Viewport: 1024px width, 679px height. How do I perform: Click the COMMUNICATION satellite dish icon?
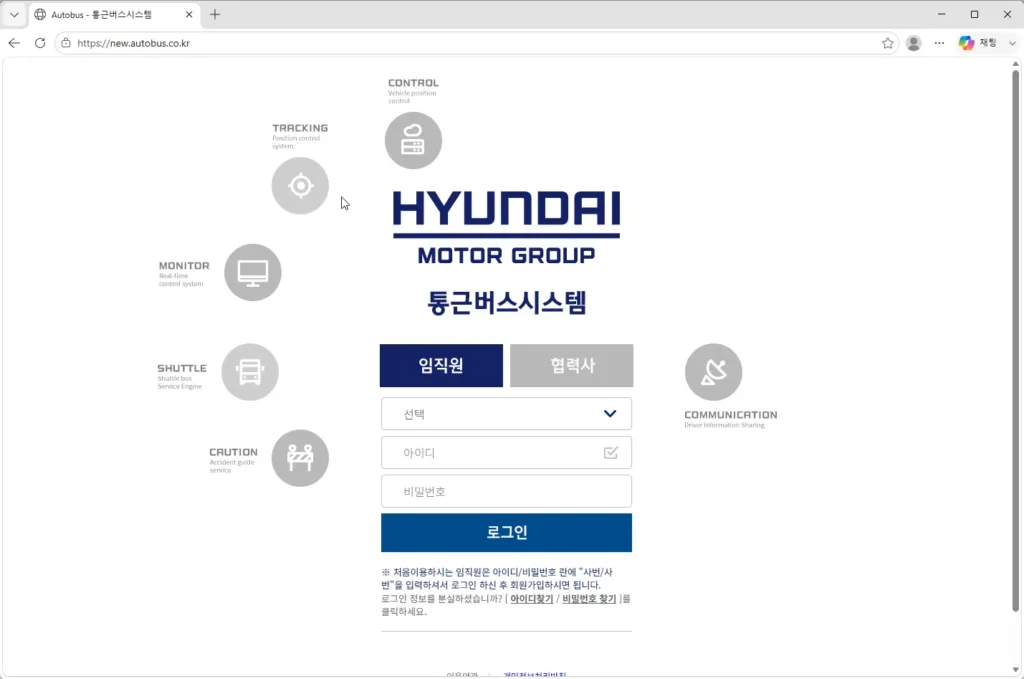(x=713, y=371)
